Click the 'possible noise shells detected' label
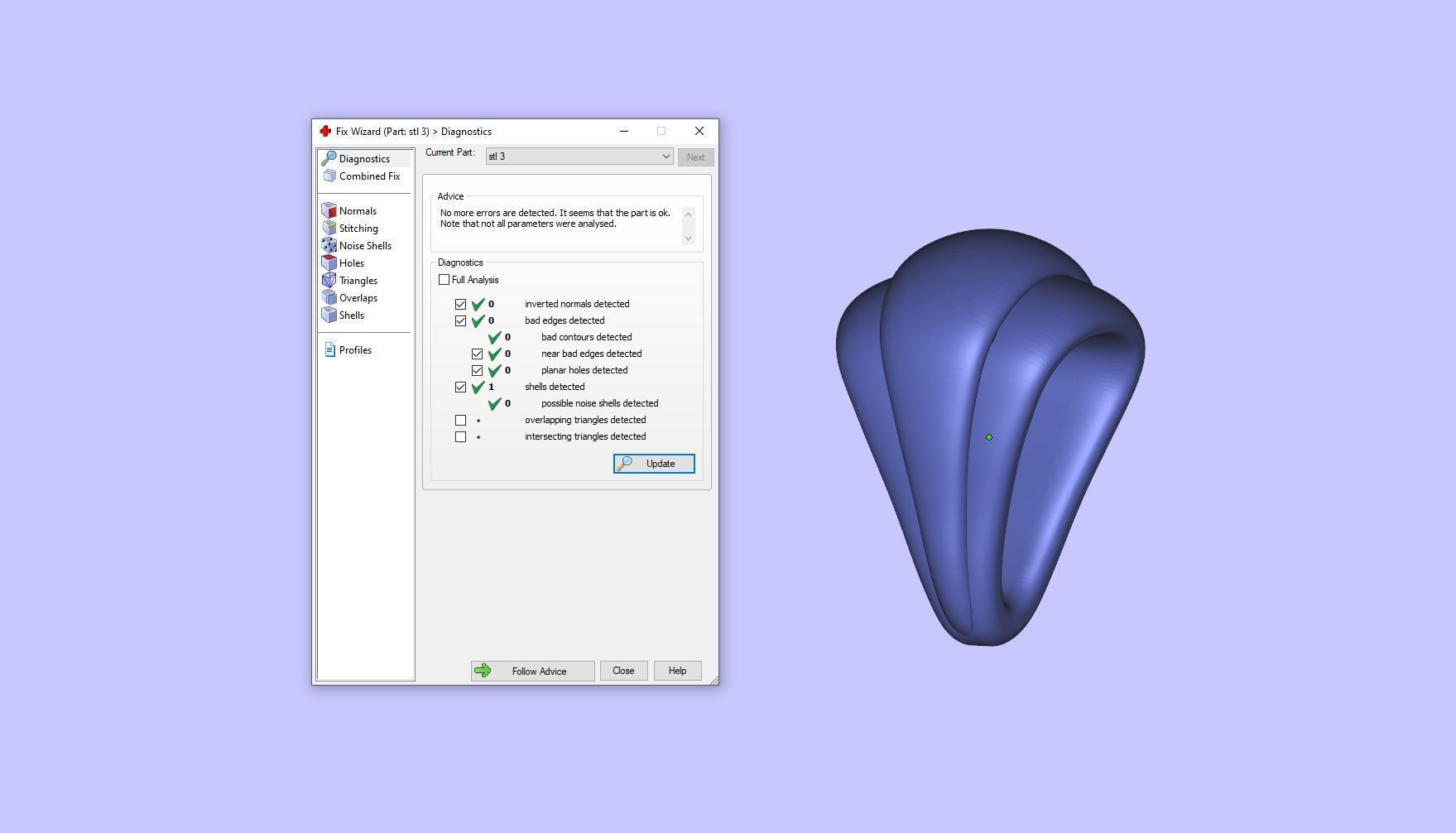1456x833 pixels. (599, 403)
